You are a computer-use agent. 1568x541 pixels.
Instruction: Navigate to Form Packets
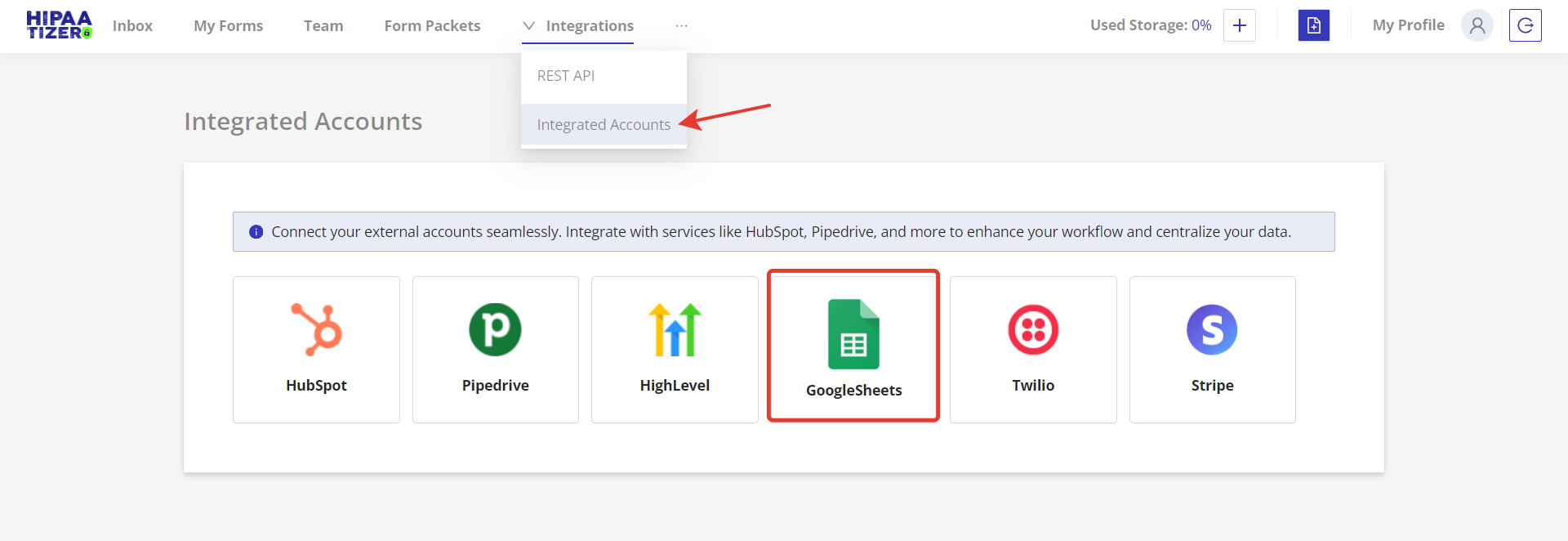pyautogui.click(x=432, y=25)
